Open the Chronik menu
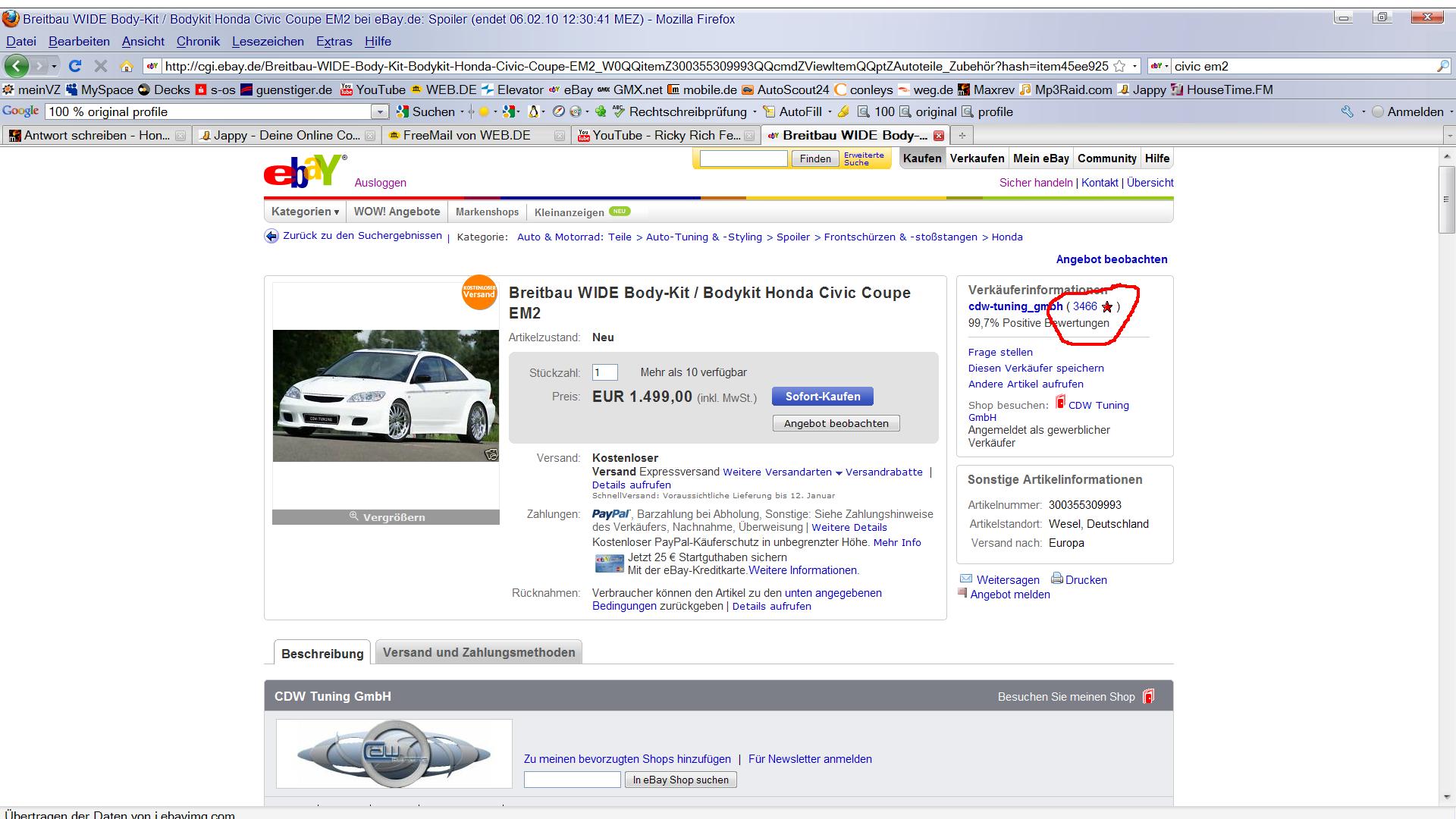 coord(198,41)
